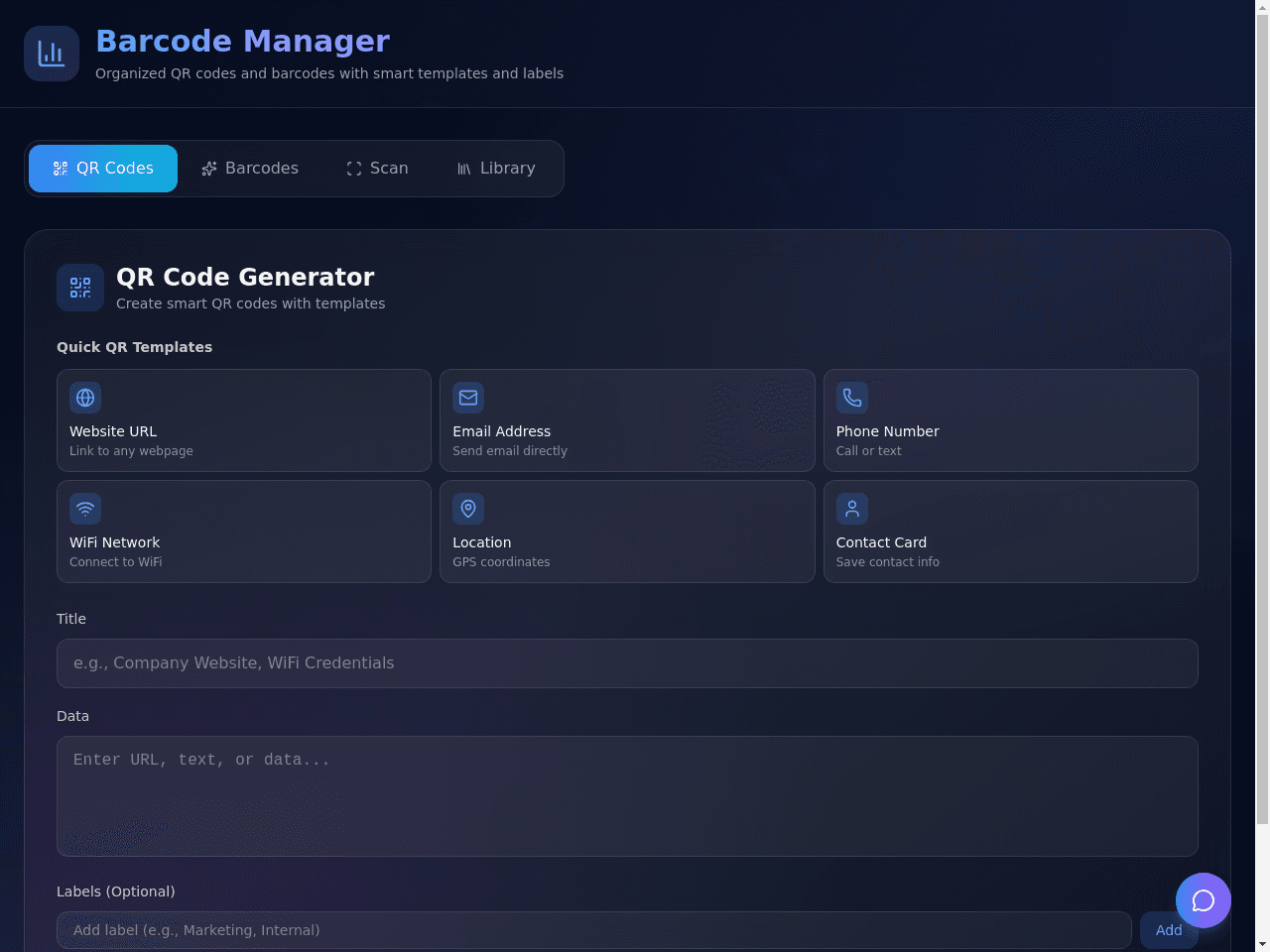1270x952 pixels.
Task: Click the books icon in the Library tab
Action: tap(464, 169)
